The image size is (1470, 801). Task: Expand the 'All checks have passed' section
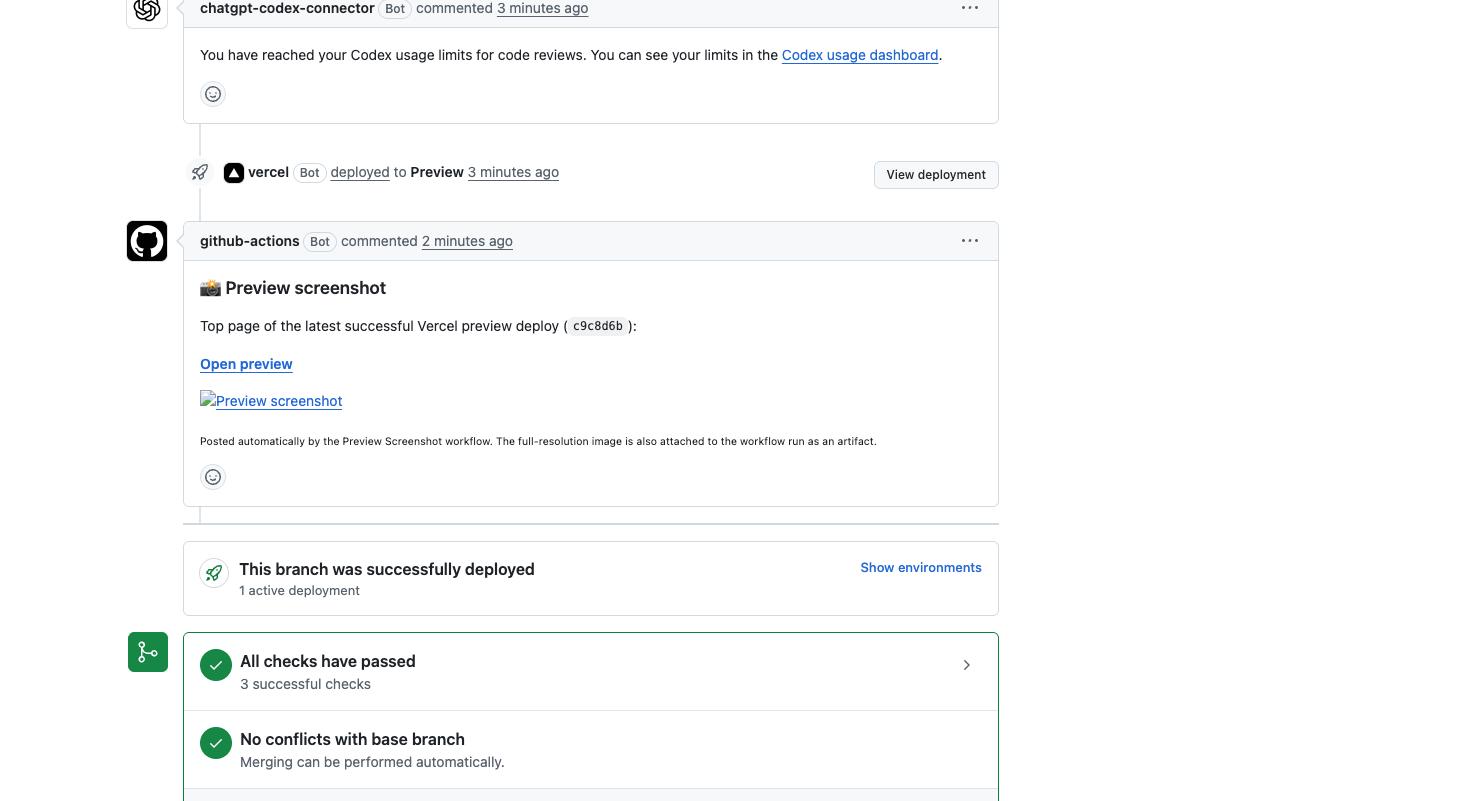click(x=591, y=672)
